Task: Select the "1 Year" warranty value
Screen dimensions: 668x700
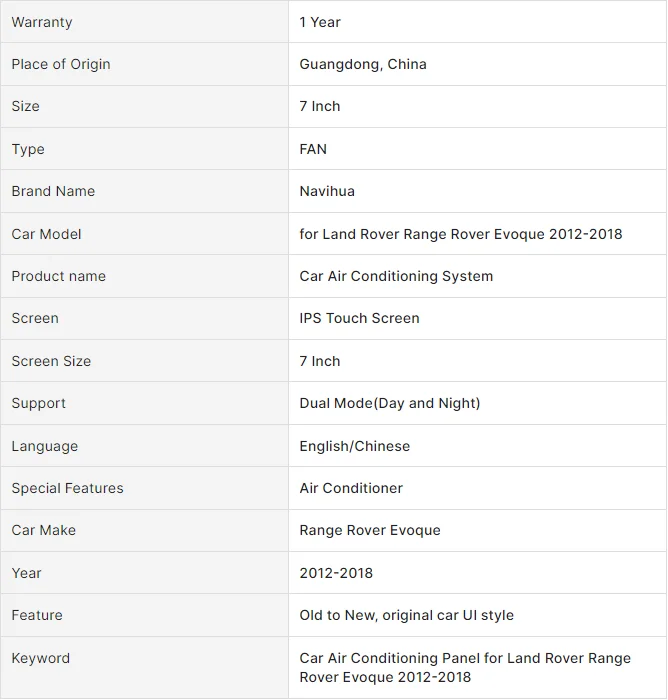Action: pos(320,22)
